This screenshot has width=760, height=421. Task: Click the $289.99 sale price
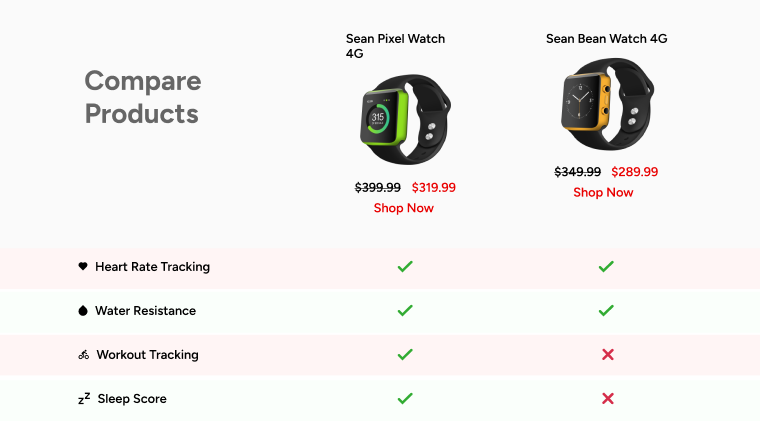point(634,172)
